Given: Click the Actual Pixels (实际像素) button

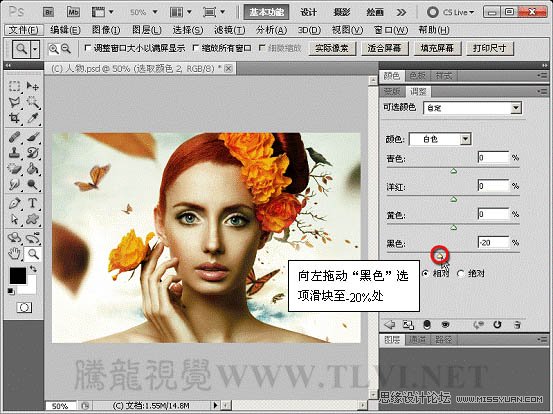Looking at the screenshot, I should point(332,48).
